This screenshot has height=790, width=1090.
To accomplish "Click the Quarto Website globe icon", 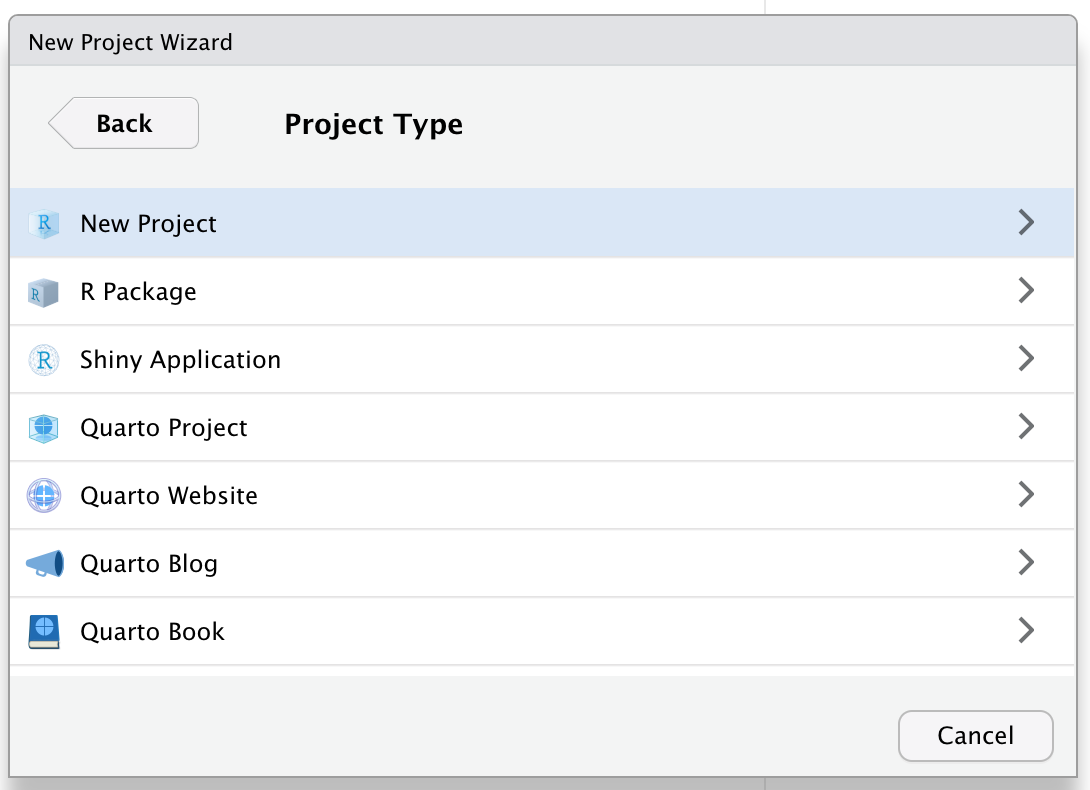I will point(44,496).
